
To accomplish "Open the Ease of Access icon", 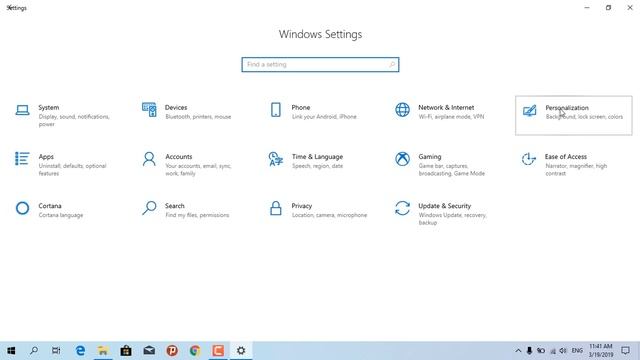I will [529, 159].
